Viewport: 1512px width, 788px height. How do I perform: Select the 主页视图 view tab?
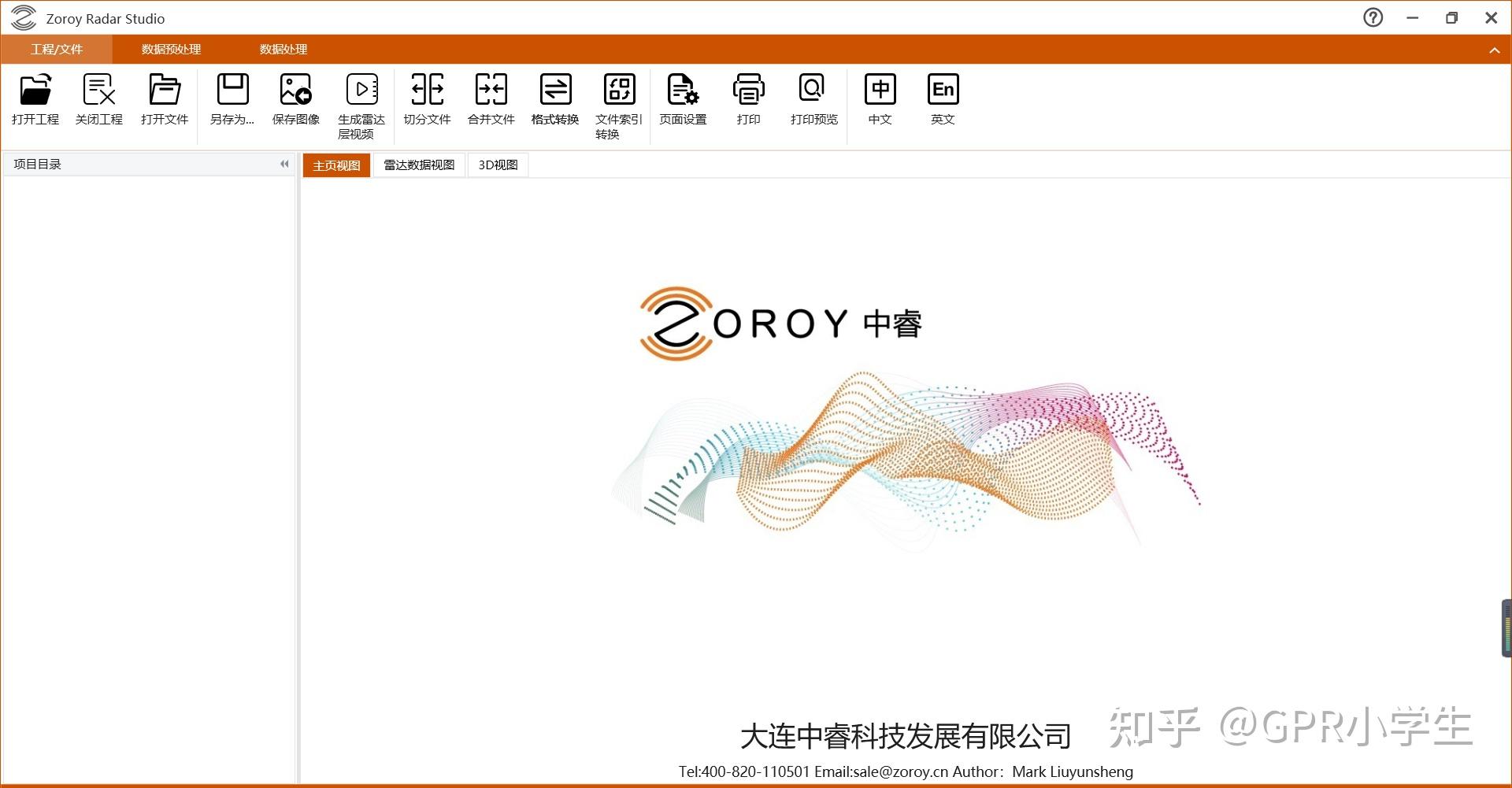[336, 165]
